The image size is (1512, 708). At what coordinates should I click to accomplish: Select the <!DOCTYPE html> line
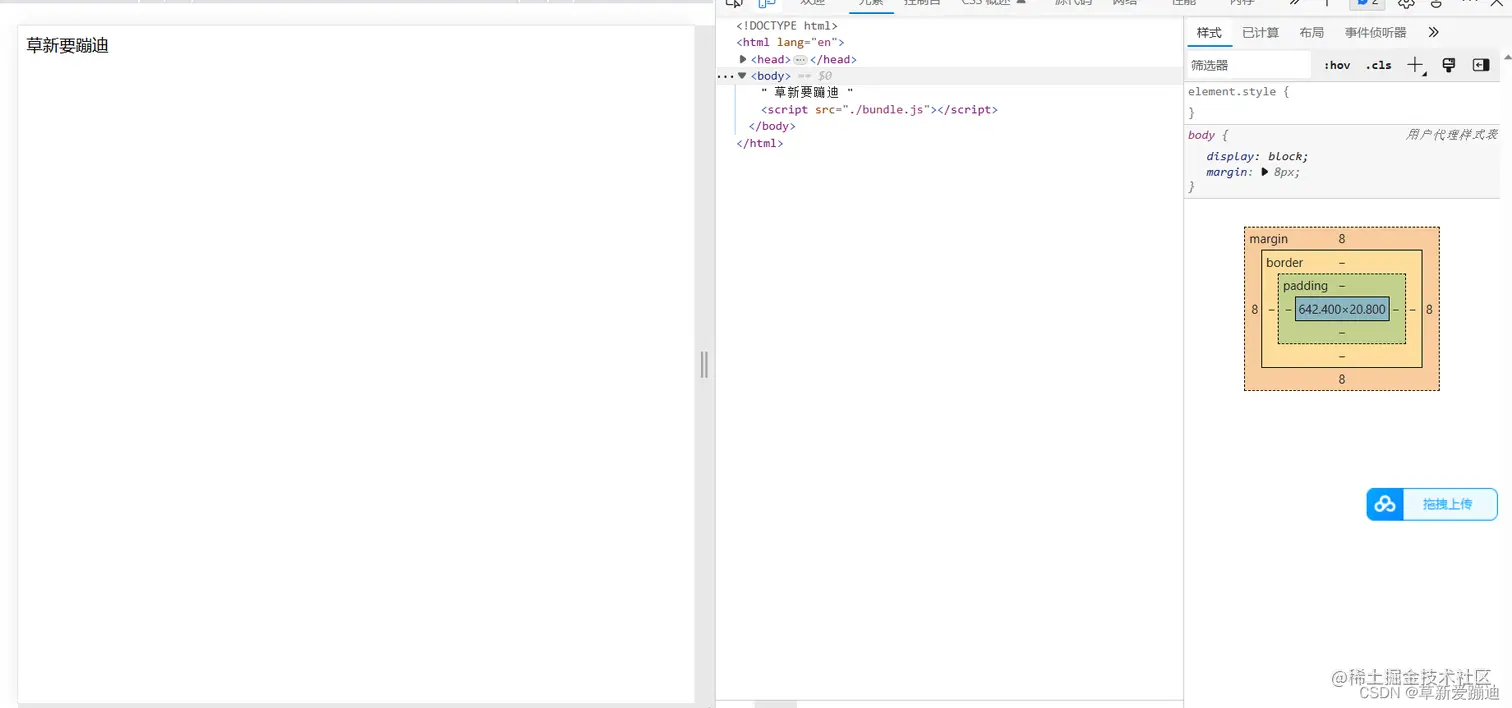pyautogui.click(x=787, y=26)
